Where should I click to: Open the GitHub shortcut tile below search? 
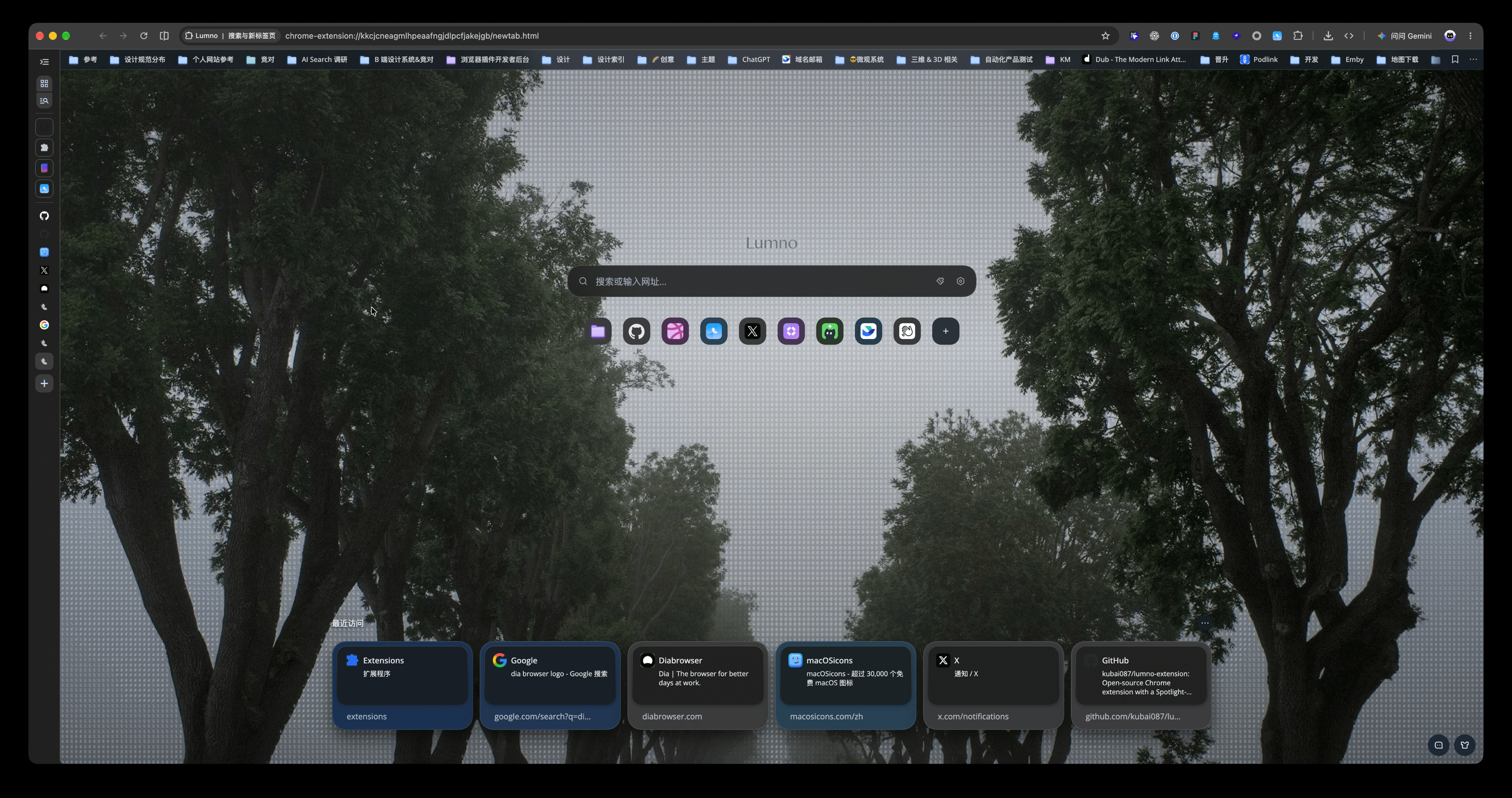pyautogui.click(x=636, y=331)
